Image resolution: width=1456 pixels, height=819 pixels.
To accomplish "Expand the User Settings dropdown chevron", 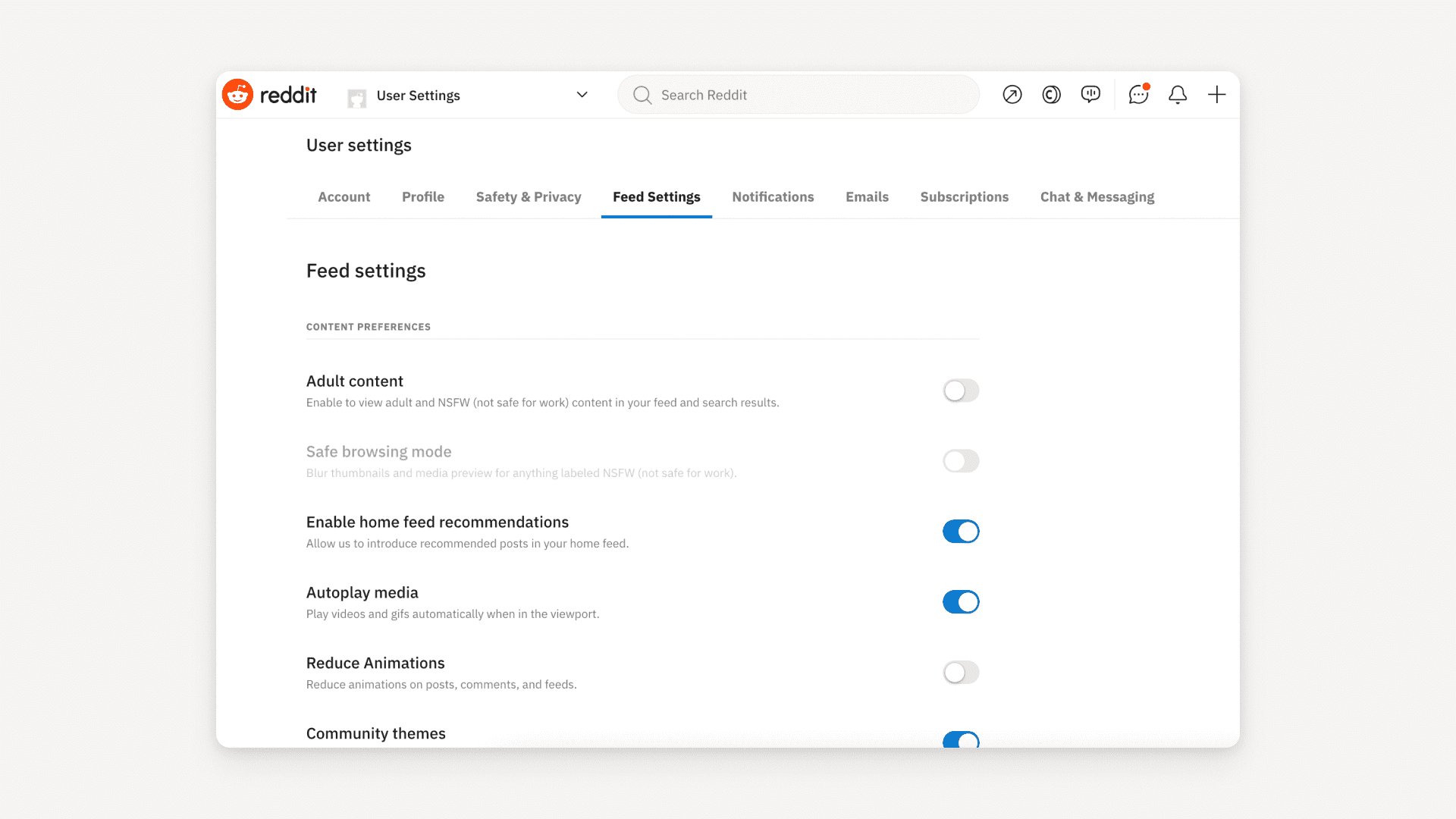I will [x=582, y=95].
